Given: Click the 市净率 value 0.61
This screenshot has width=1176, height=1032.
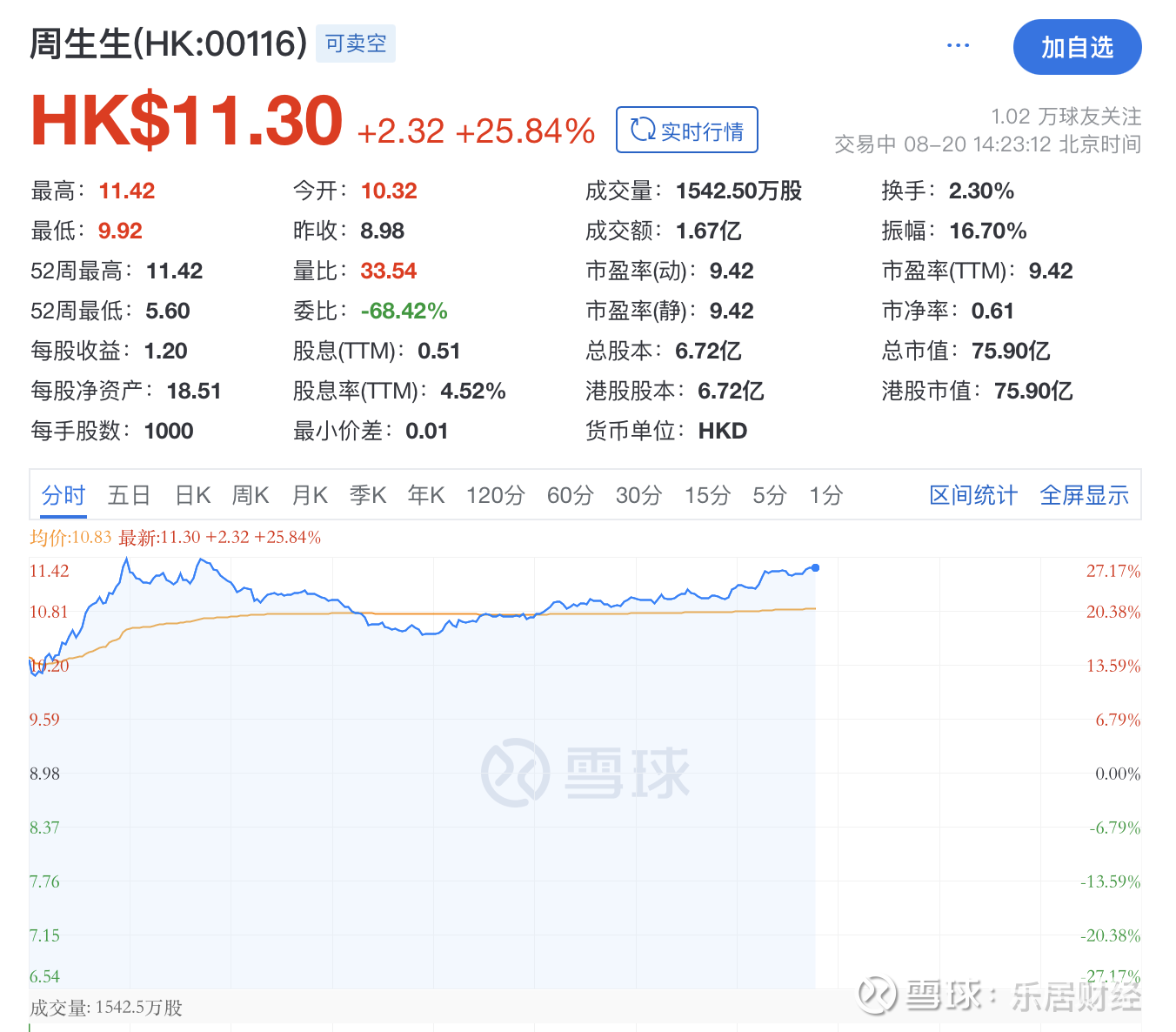Looking at the screenshot, I should coord(993,311).
